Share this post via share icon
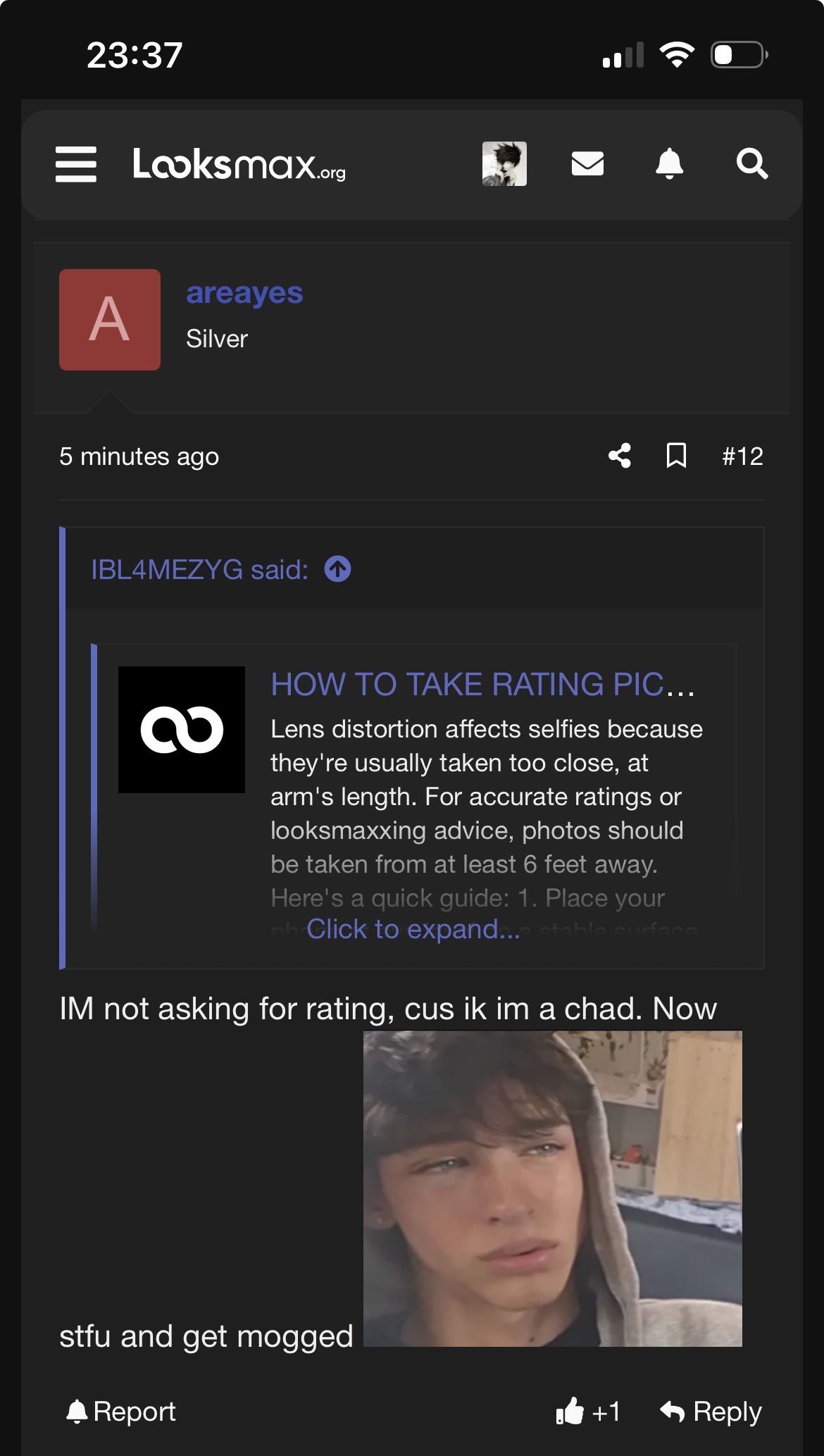The image size is (824, 1456). pos(620,456)
